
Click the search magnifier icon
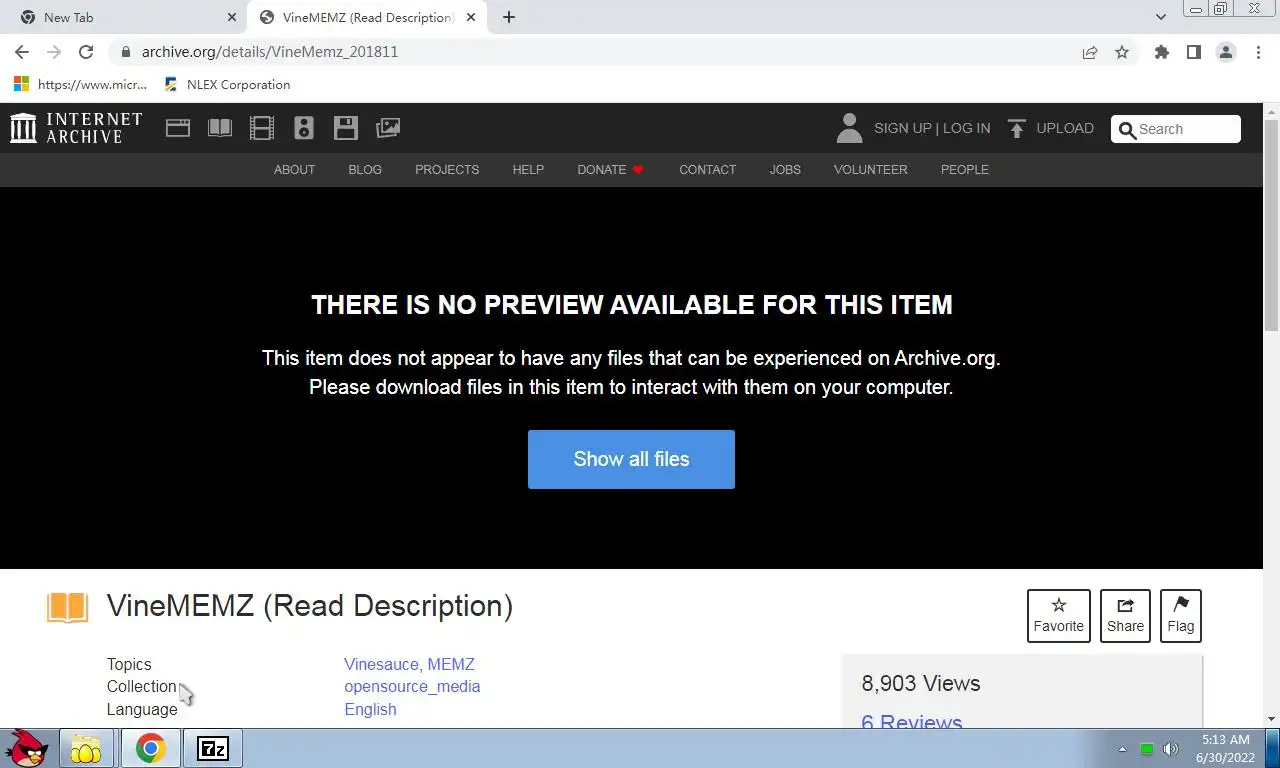(1127, 129)
